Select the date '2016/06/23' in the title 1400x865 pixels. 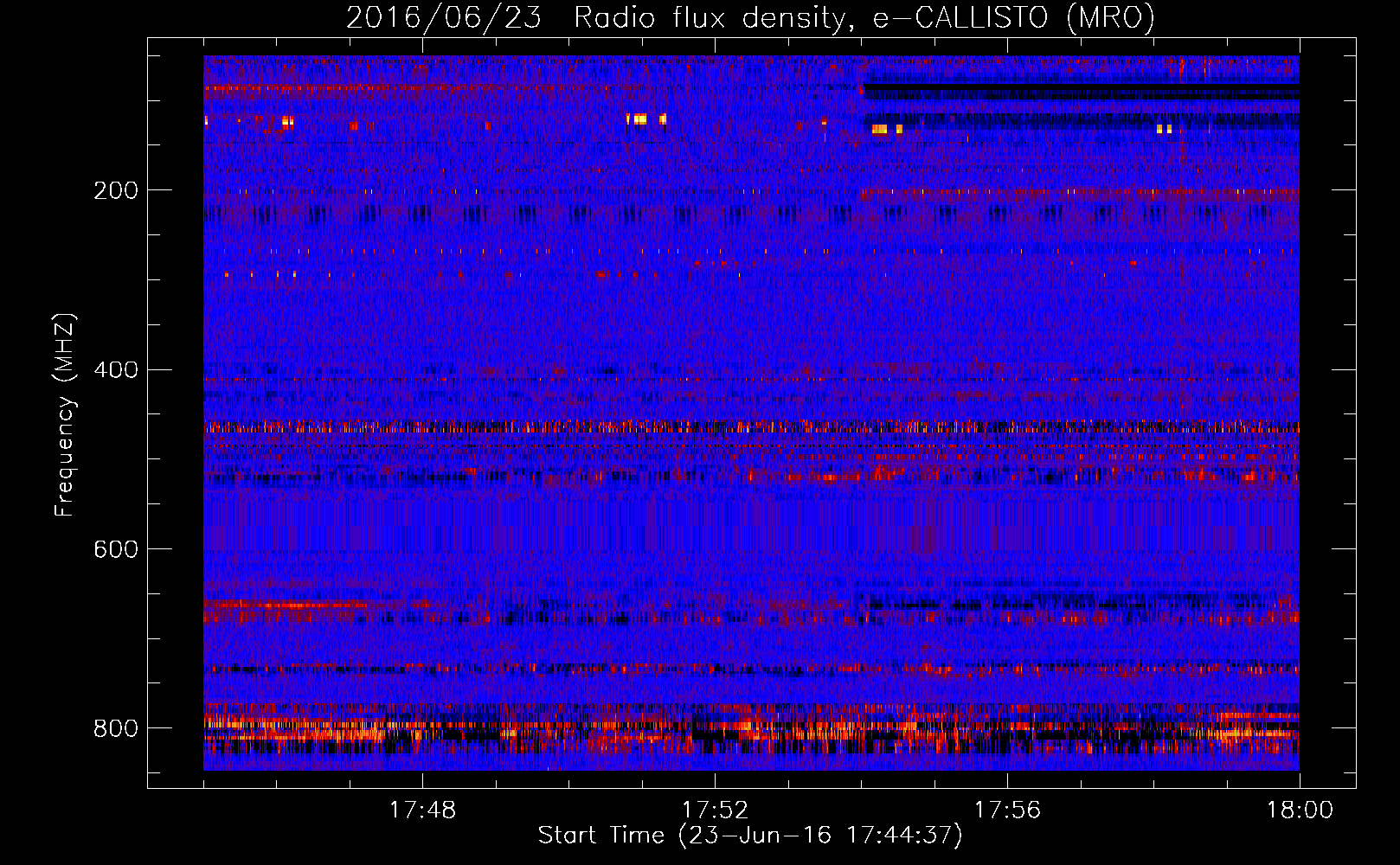(x=445, y=18)
